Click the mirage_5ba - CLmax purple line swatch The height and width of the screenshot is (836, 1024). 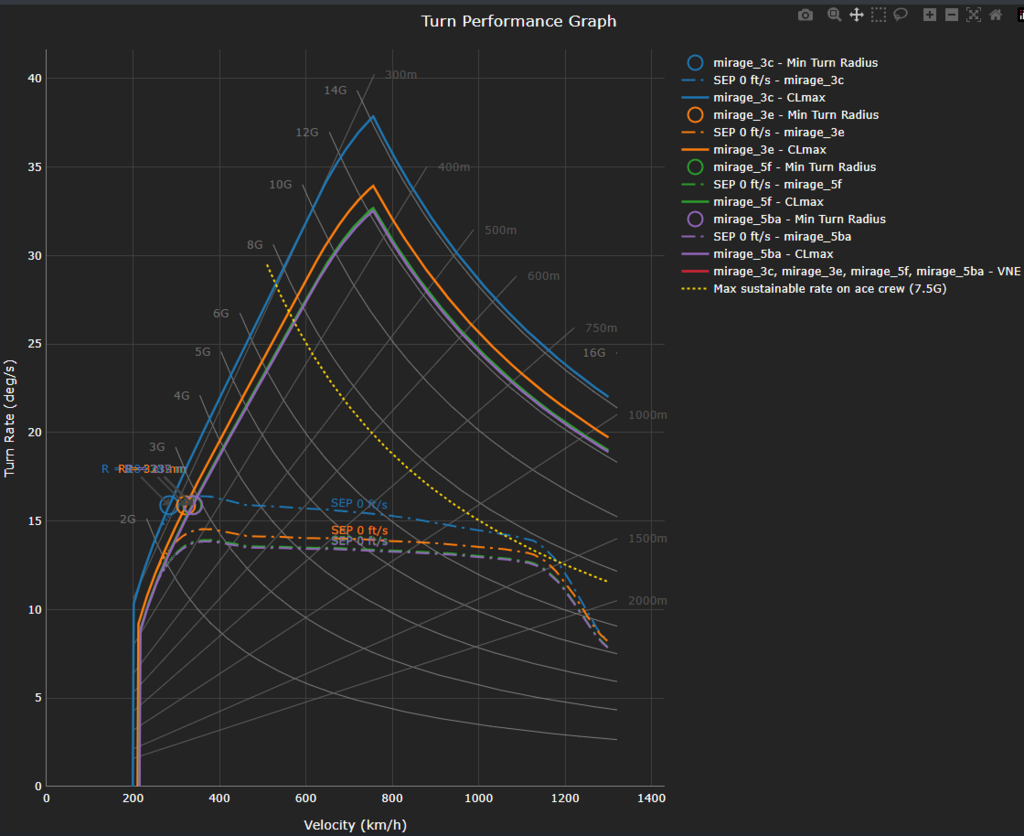pos(695,254)
